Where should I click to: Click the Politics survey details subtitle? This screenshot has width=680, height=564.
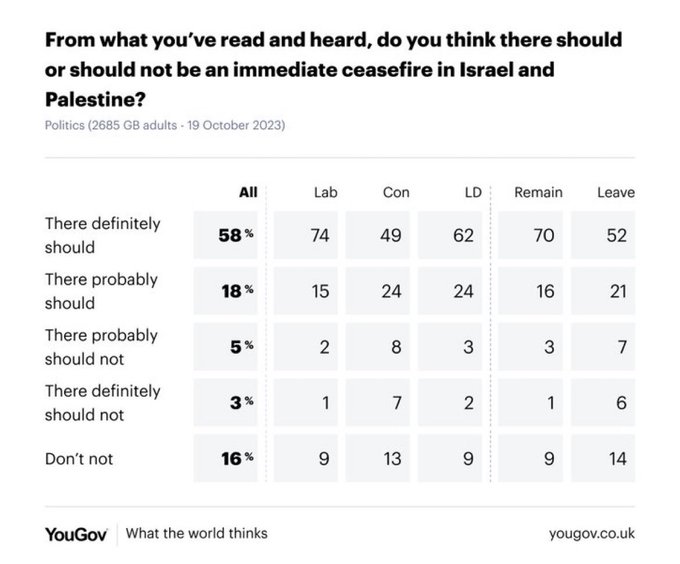[166, 126]
